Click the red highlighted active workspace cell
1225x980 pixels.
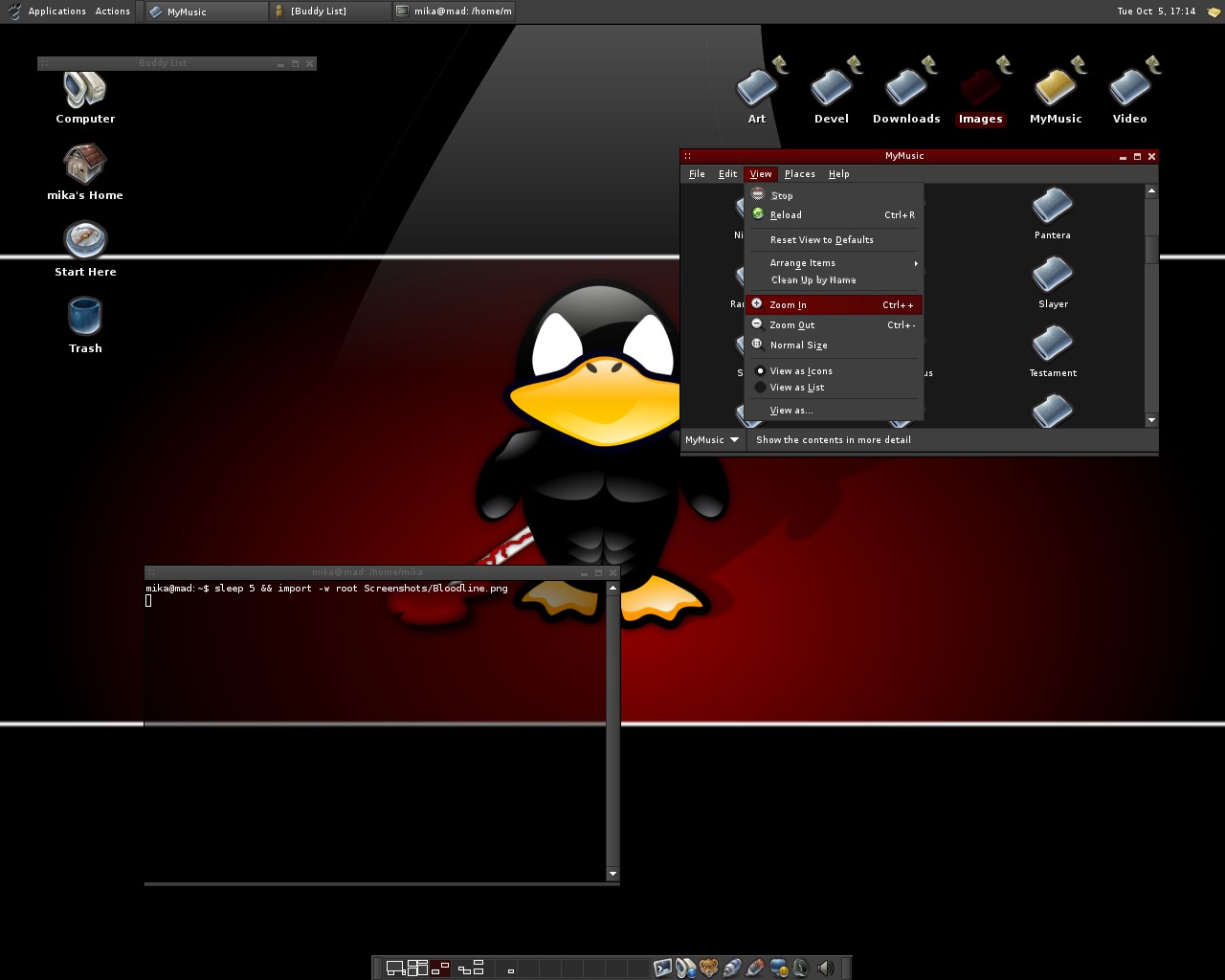pyautogui.click(x=440, y=968)
